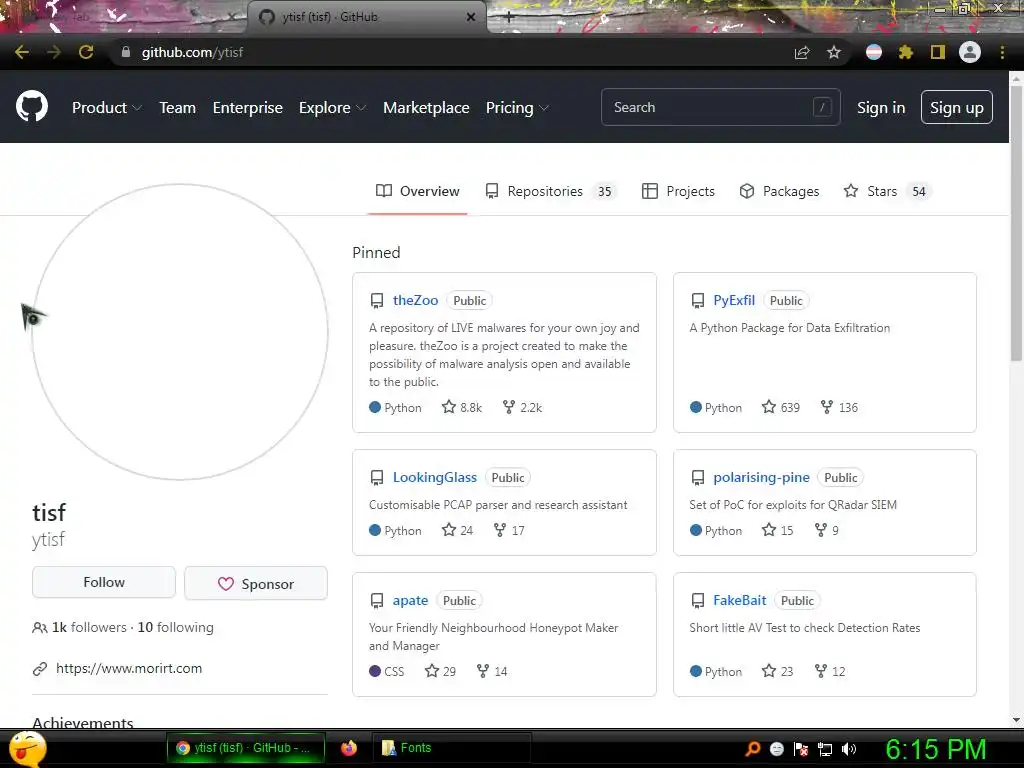The image size is (1024, 768).
Task: Bookmark page with the star icon
Action: click(x=834, y=52)
